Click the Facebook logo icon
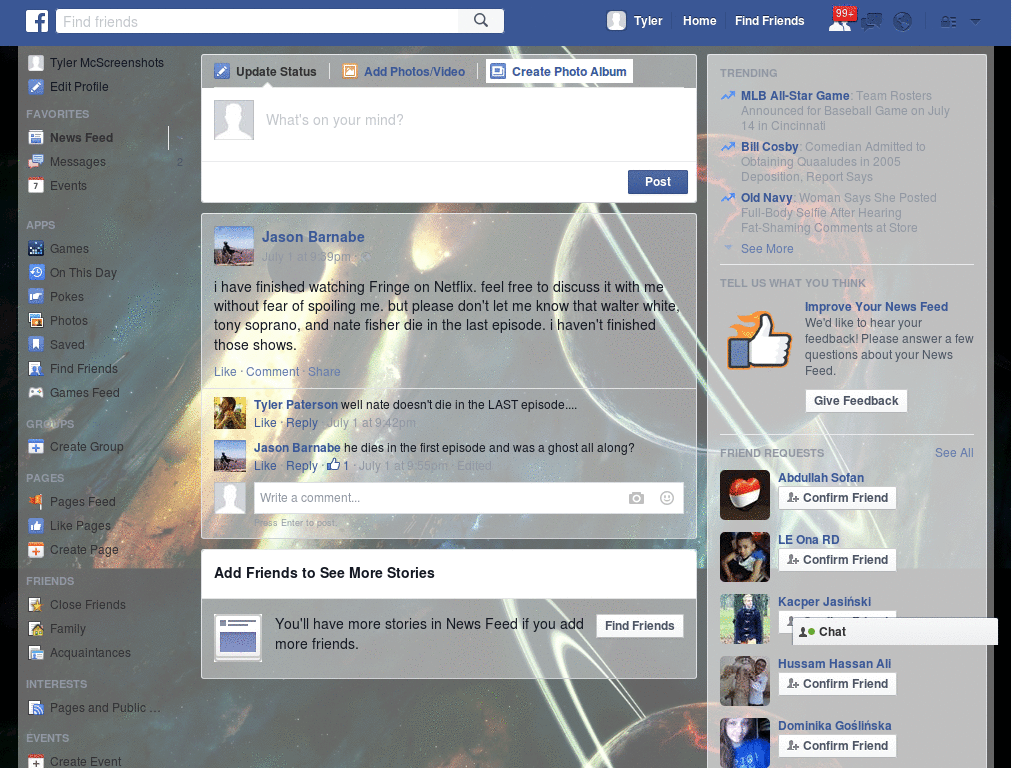This screenshot has width=1024, height=768. (37, 21)
